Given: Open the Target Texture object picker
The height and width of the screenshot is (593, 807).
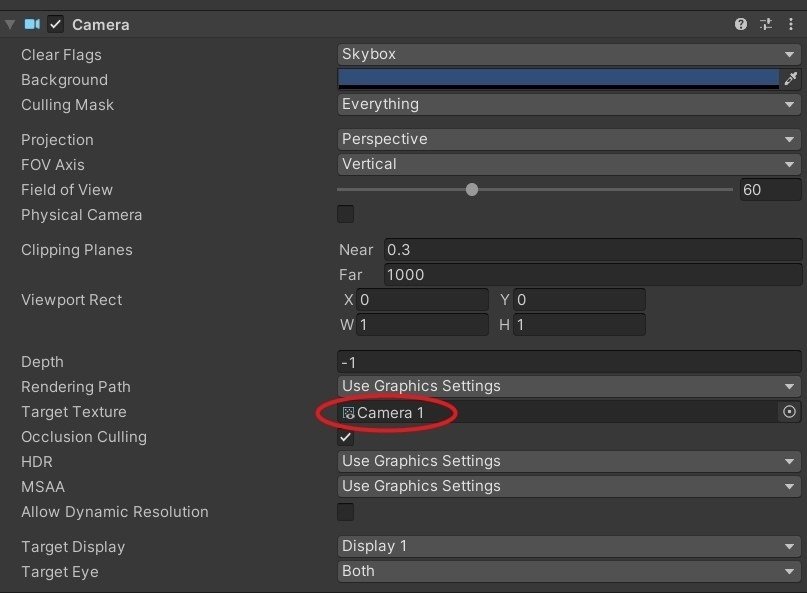Looking at the screenshot, I should [789, 412].
